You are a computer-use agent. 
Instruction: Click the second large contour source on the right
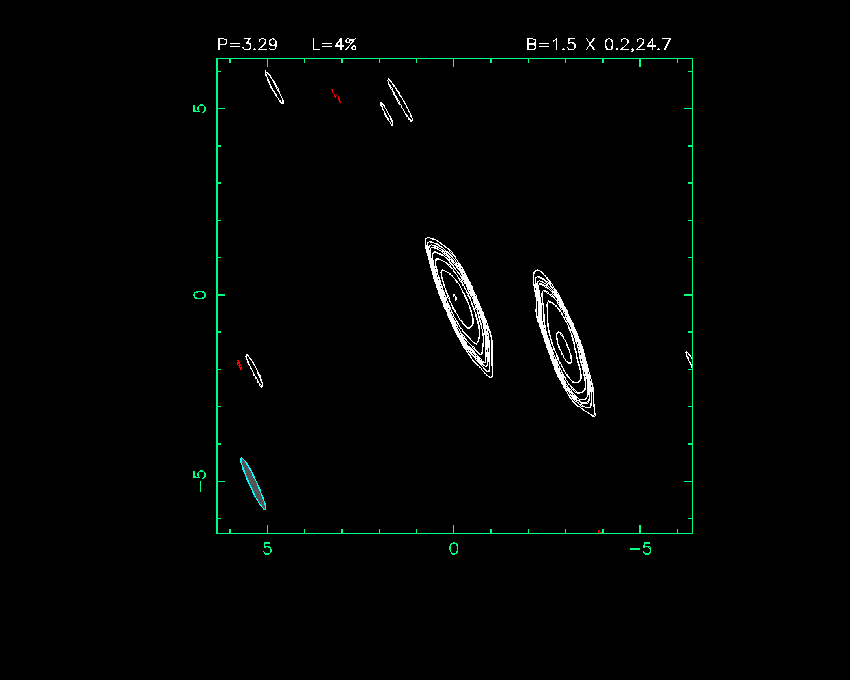click(564, 343)
